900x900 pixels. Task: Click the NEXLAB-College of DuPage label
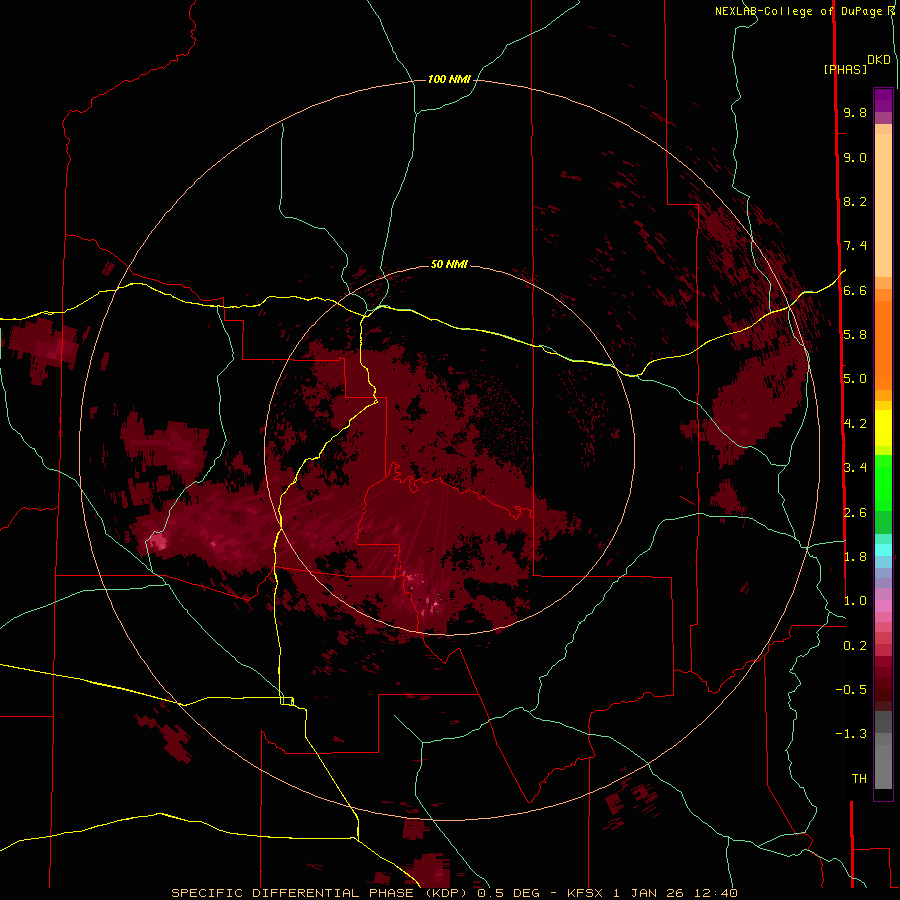(800, 11)
